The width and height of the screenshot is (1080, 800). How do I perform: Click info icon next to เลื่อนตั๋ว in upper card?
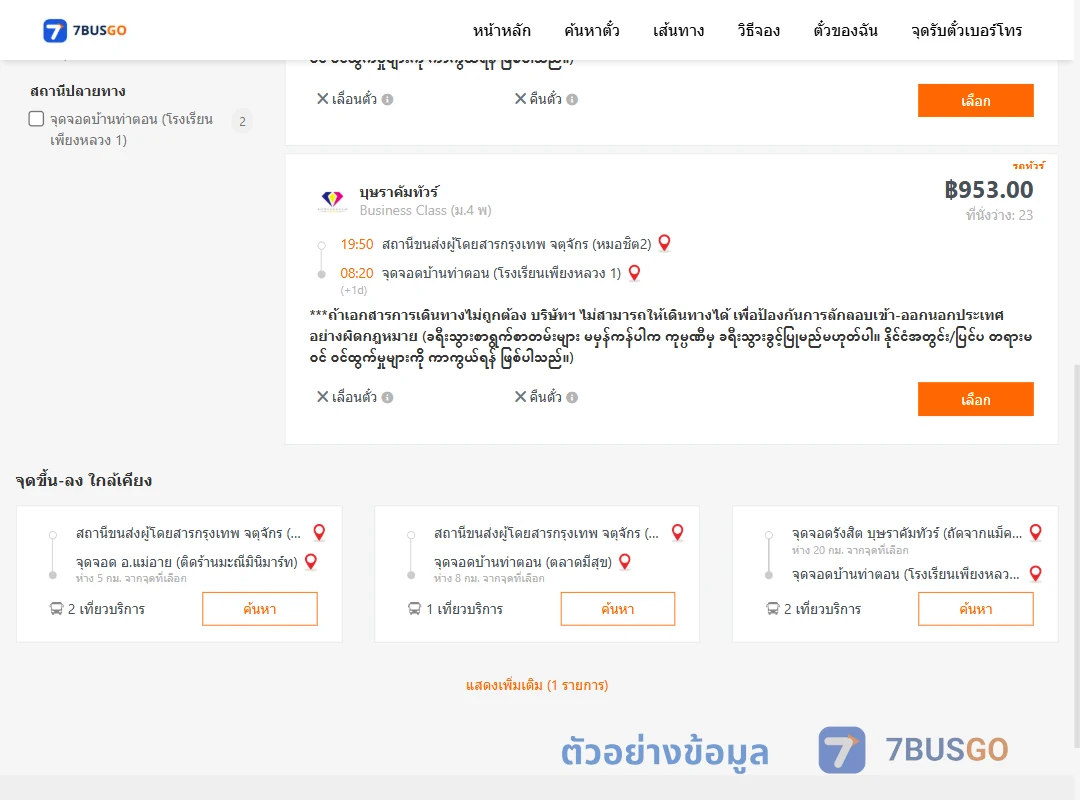tap(388, 99)
